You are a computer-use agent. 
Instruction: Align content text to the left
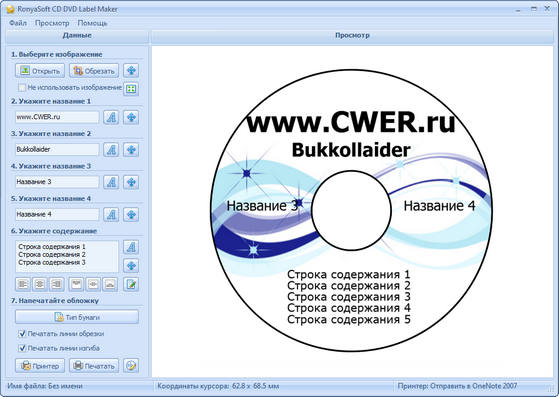[23, 284]
